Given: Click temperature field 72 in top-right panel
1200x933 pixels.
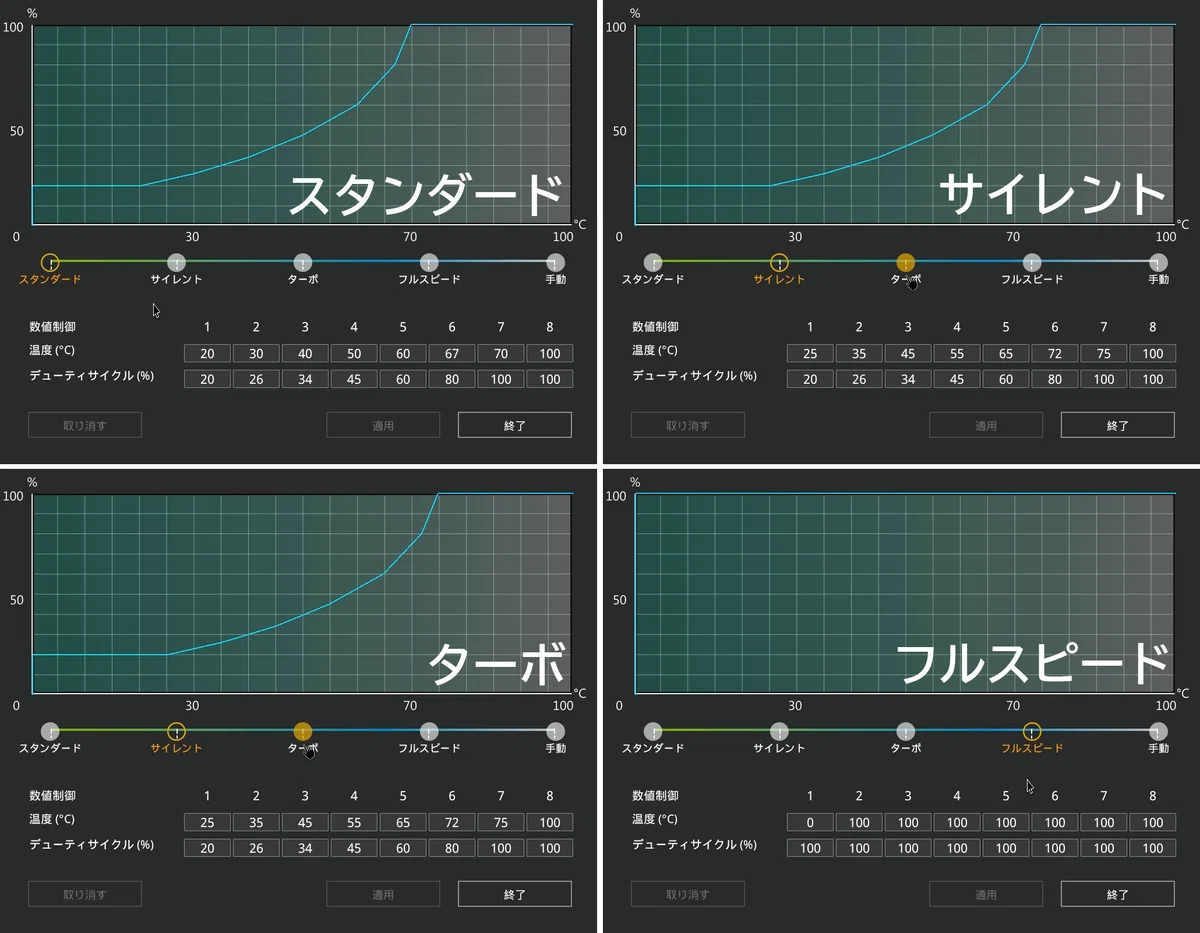Looking at the screenshot, I should (1055, 353).
